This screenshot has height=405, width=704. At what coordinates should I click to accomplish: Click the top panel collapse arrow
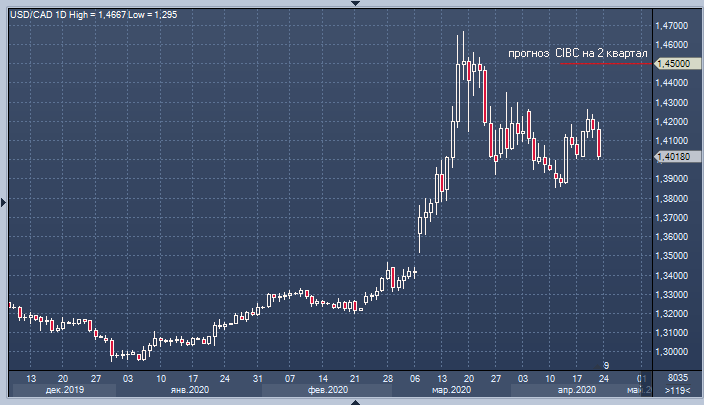coord(352,4)
